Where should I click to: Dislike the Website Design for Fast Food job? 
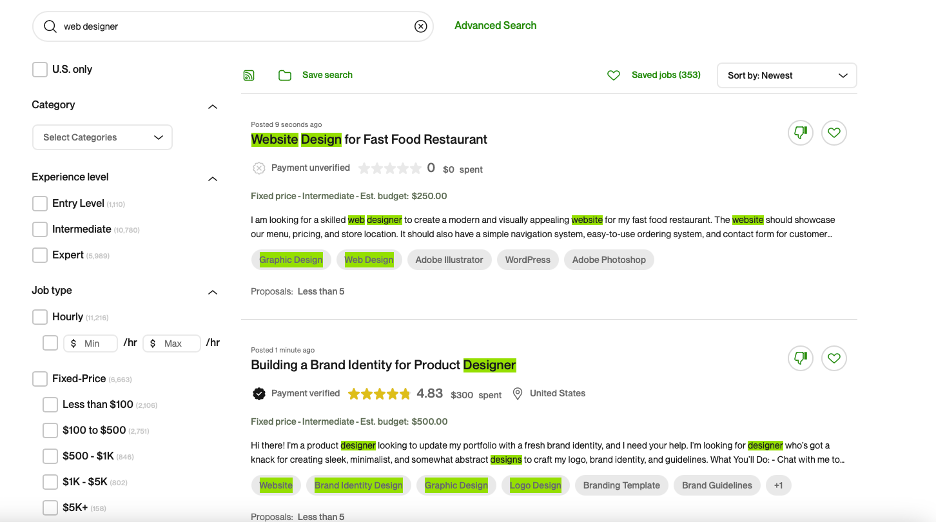[800, 132]
